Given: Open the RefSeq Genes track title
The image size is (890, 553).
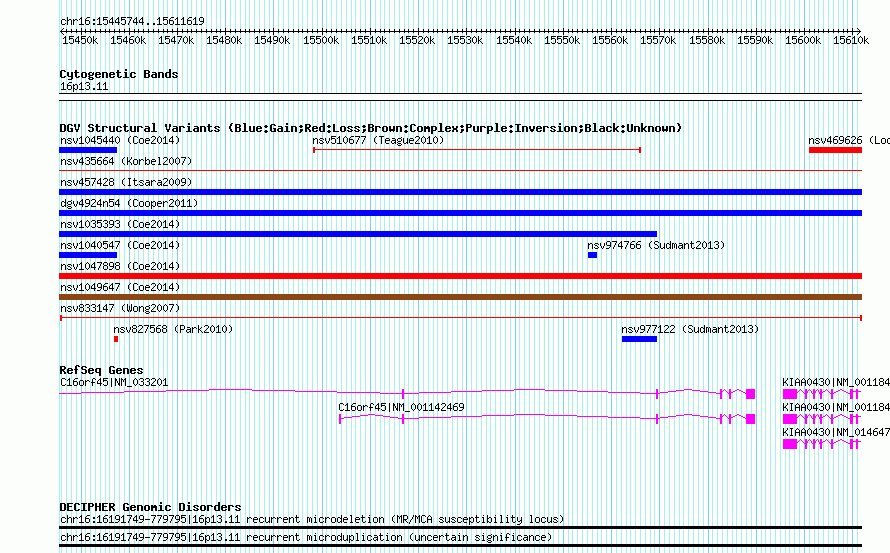Looking at the screenshot, I should coord(101,370).
